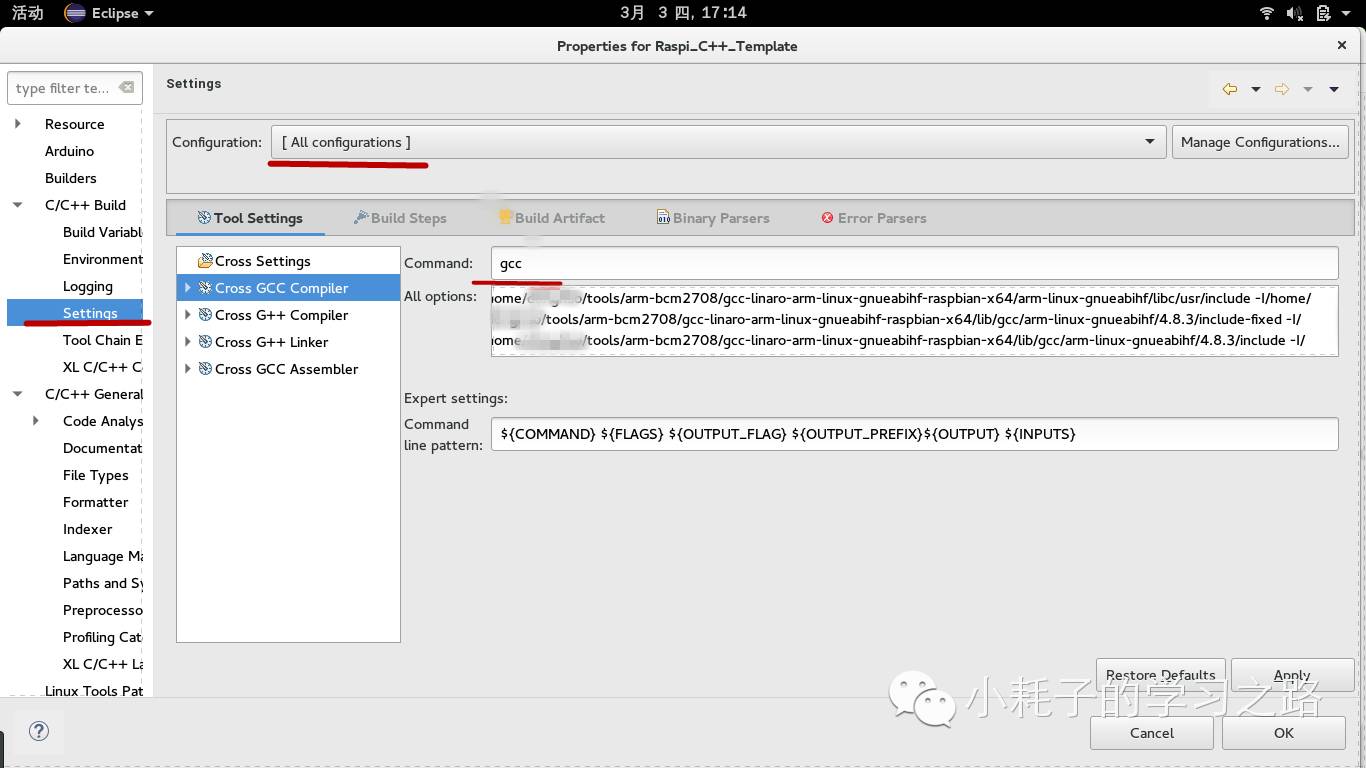Switch to the Error Parsers tab
Image resolution: width=1366 pixels, height=768 pixels.
point(874,218)
